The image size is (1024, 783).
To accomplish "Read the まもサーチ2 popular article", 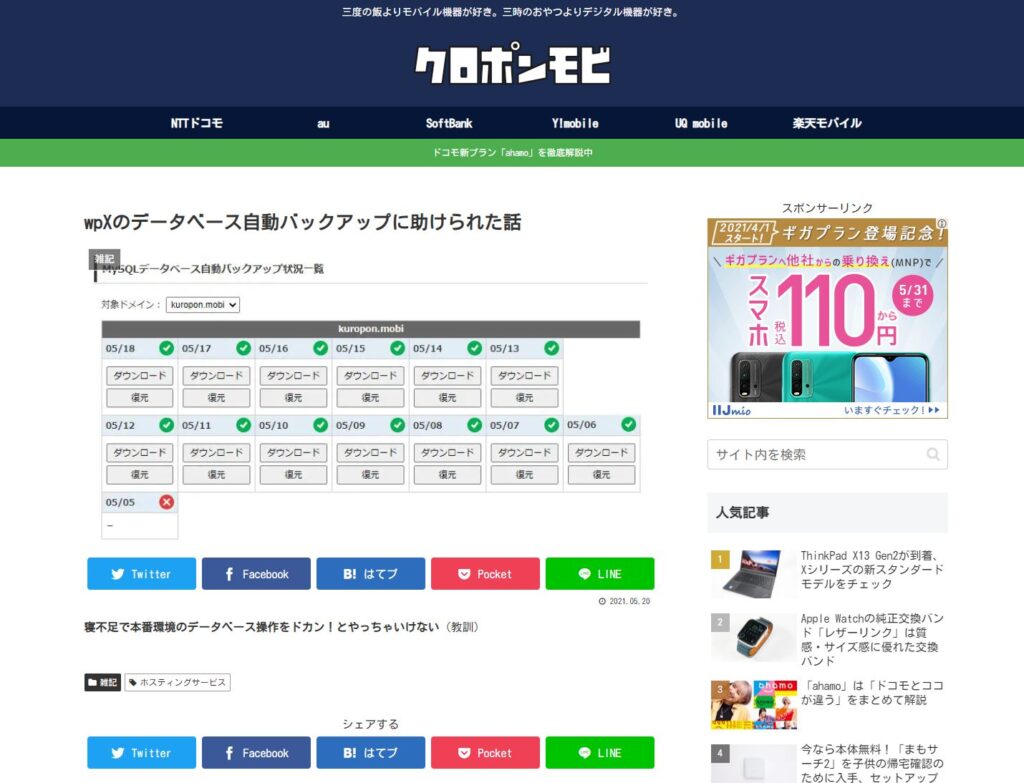I will 872,763.
